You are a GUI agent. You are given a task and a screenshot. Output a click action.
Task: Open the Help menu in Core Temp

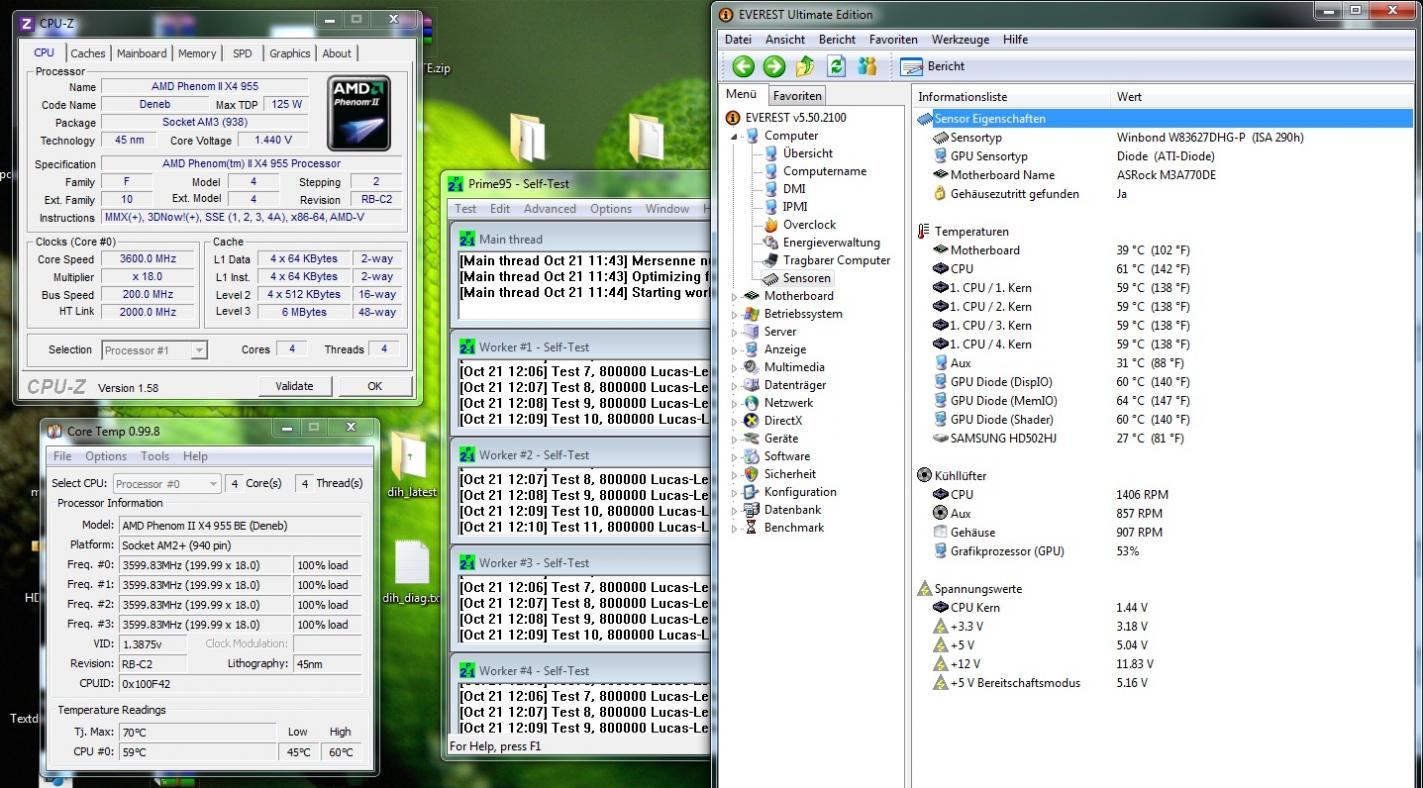[x=195, y=456]
